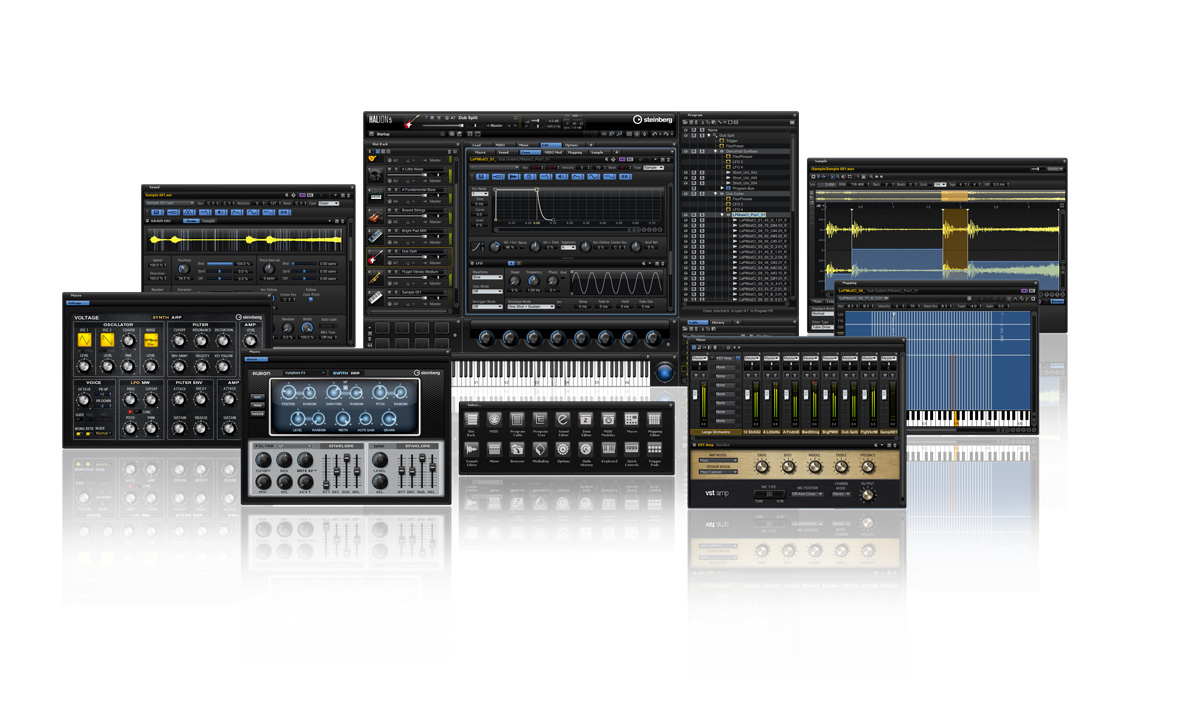Open Program Table from the Select window
The height and width of the screenshot is (702, 1200).
tap(517, 418)
